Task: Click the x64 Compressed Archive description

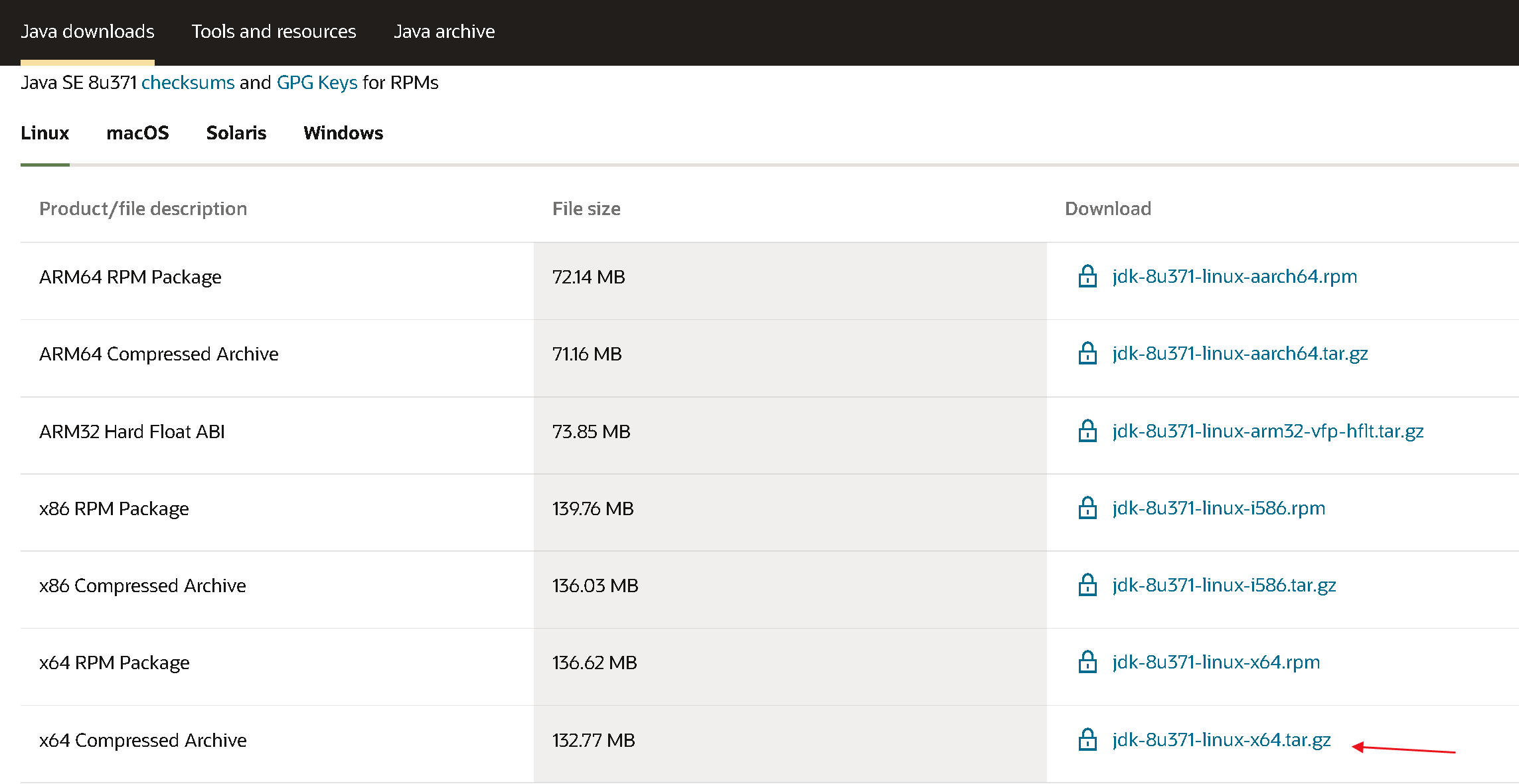Action: pos(143,740)
